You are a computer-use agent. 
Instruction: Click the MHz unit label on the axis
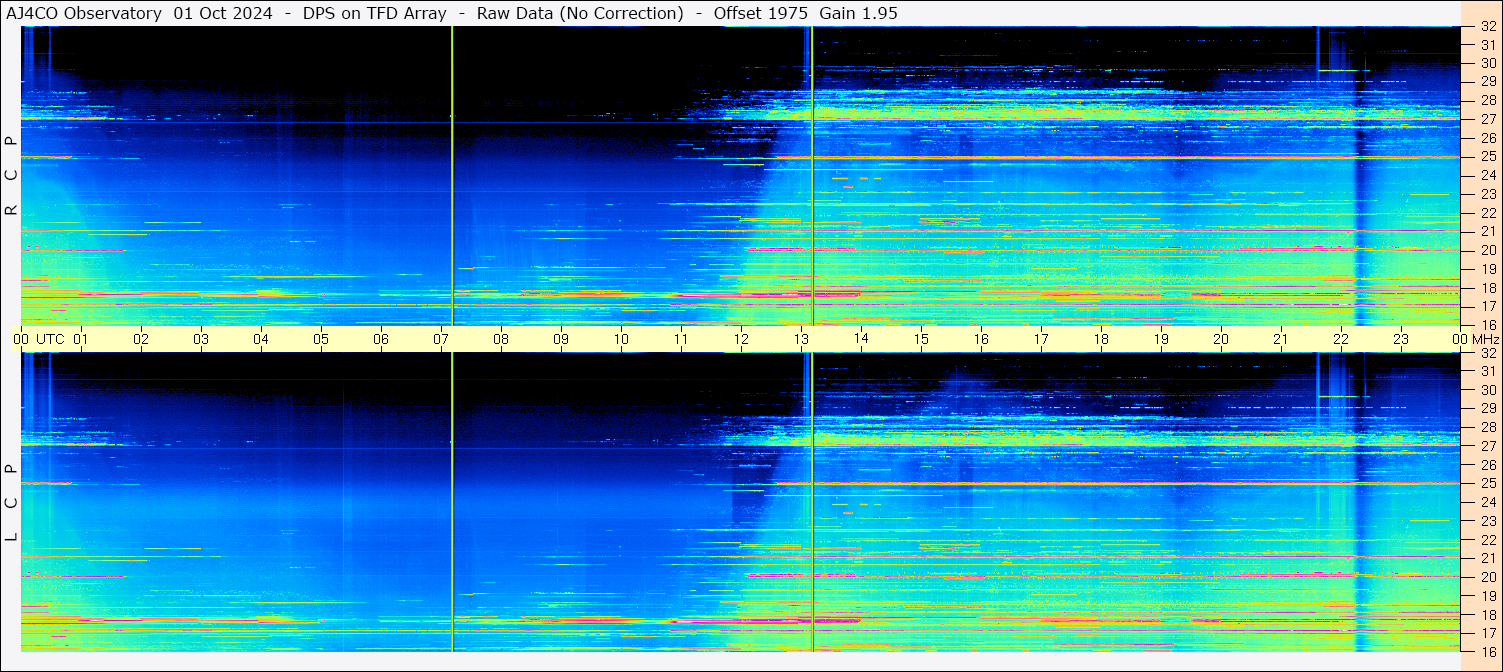[x=1485, y=339]
